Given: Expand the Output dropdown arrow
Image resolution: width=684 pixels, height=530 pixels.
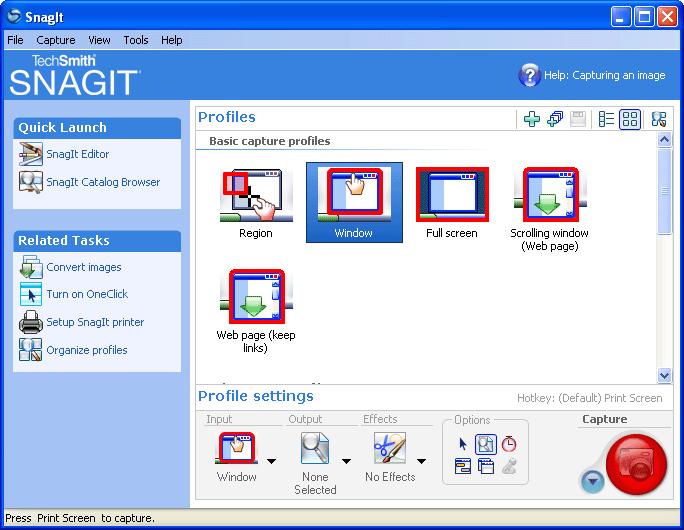Looking at the screenshot, I should (x=346, y=461).
